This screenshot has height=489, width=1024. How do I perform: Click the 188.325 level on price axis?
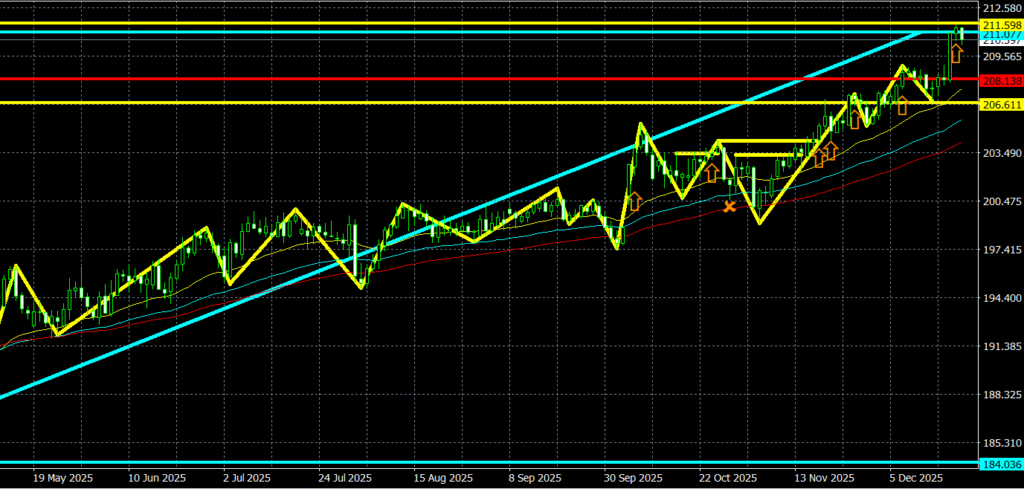pyautogui.click(x=1001, y=395)
